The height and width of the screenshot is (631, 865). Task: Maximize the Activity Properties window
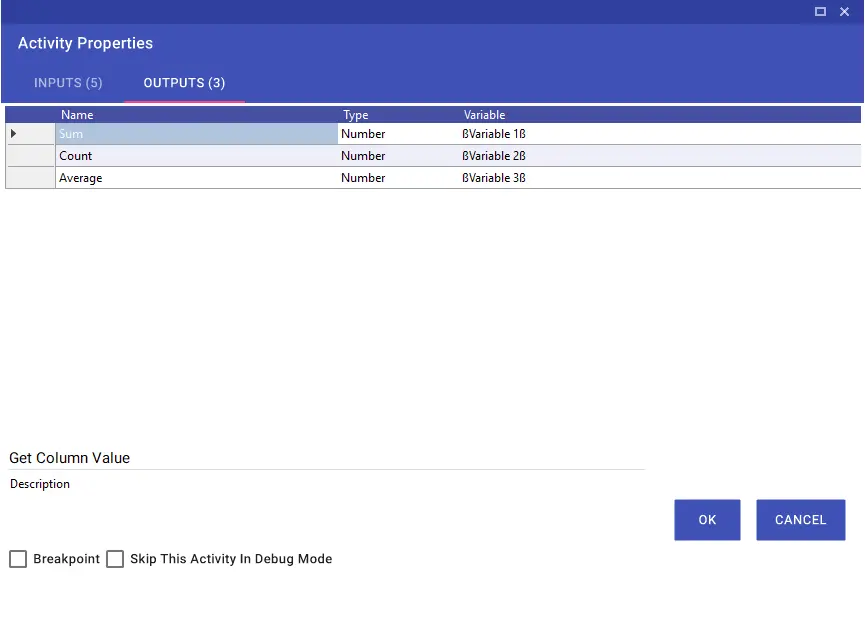820,12
